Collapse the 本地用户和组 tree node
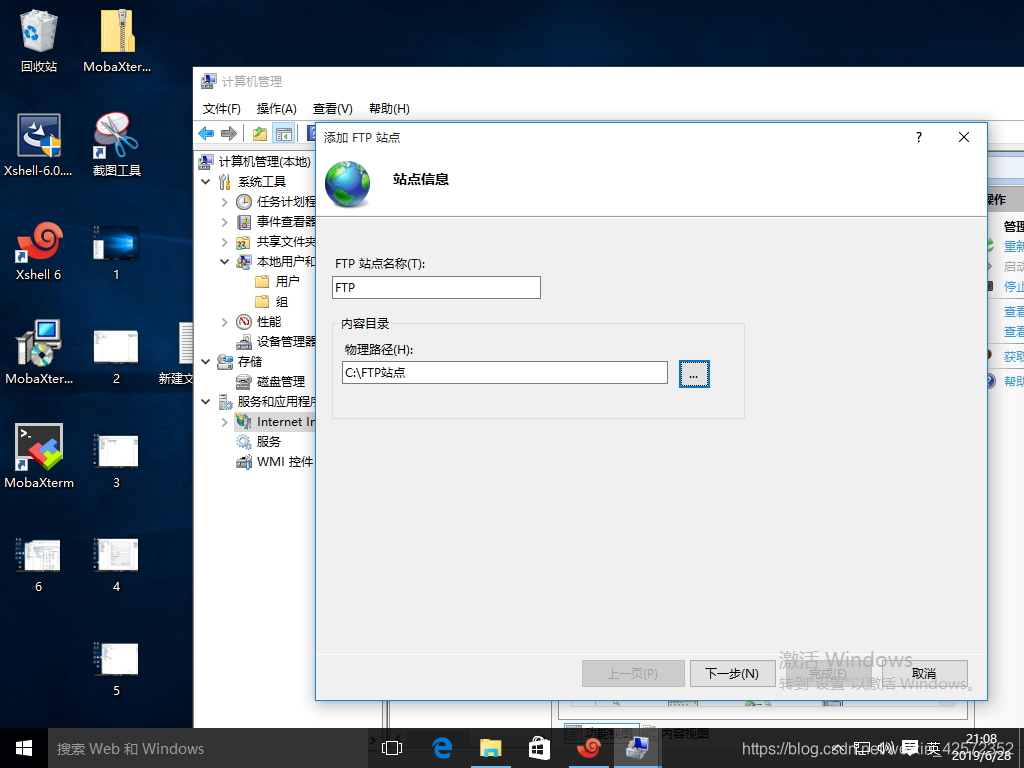The width and height of the screenshot is (1024, 768). coord(225,262)
